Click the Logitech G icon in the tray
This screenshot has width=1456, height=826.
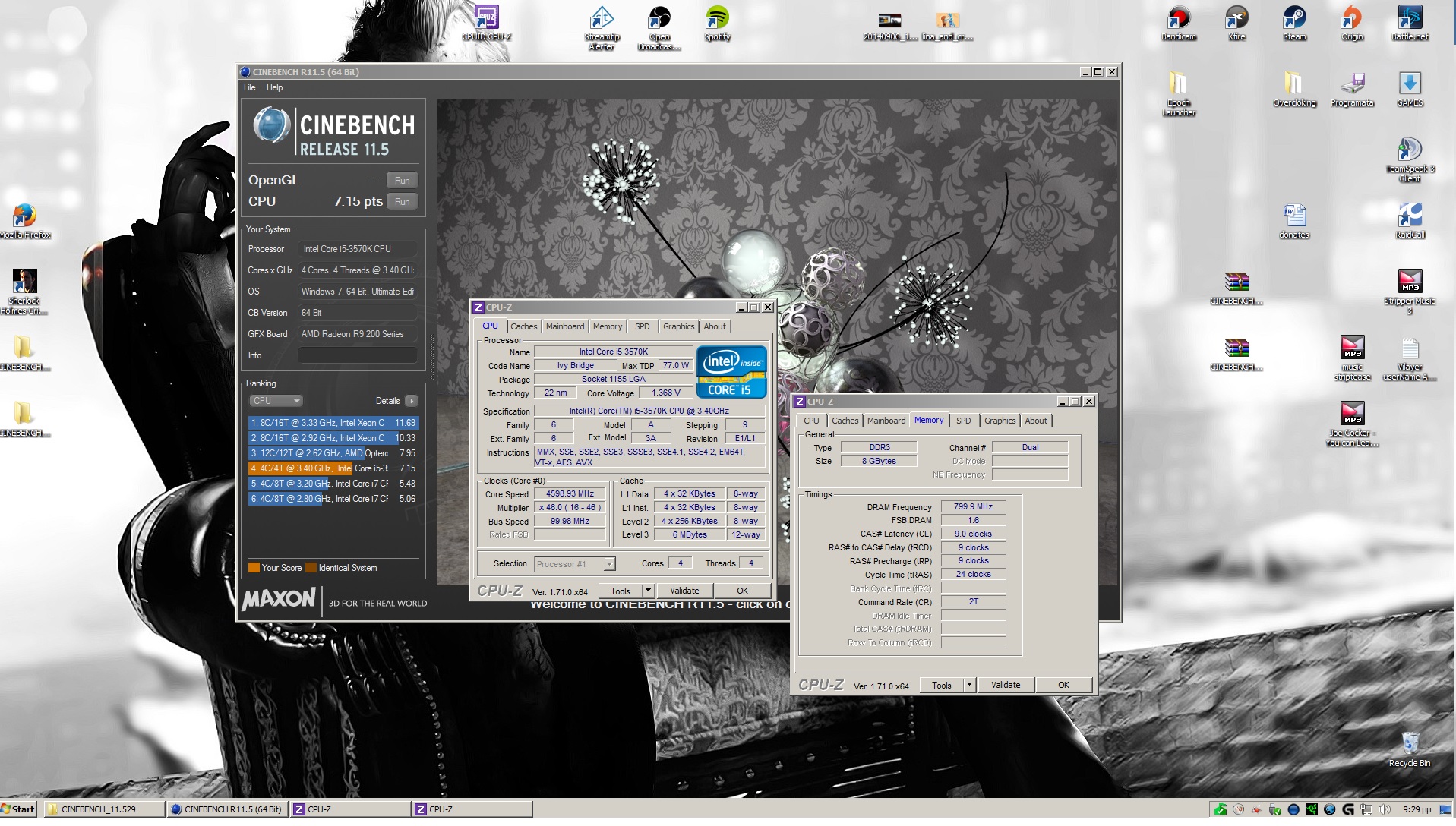pos(1348,809)
